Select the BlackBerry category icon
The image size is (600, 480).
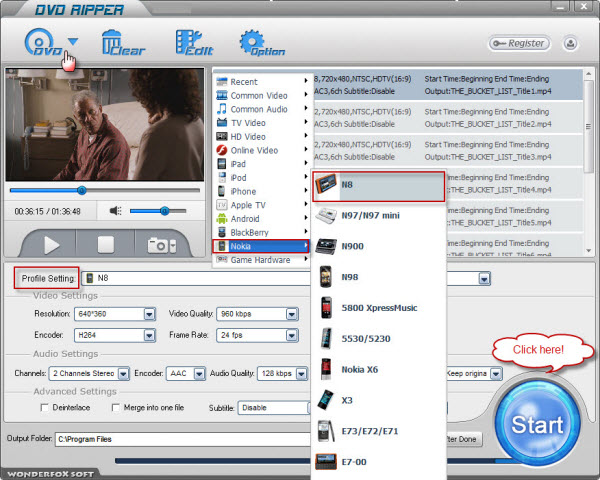pyautogui.click(x=222, y=232)
